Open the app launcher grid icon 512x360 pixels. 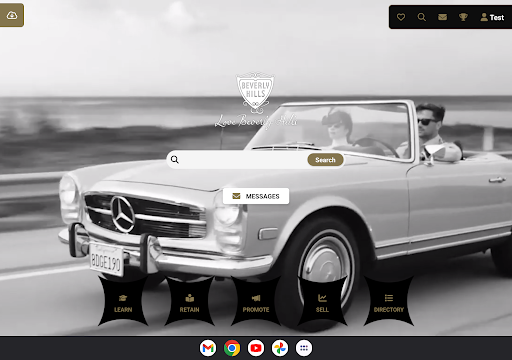pyautogui.click(x=304, y=348)
